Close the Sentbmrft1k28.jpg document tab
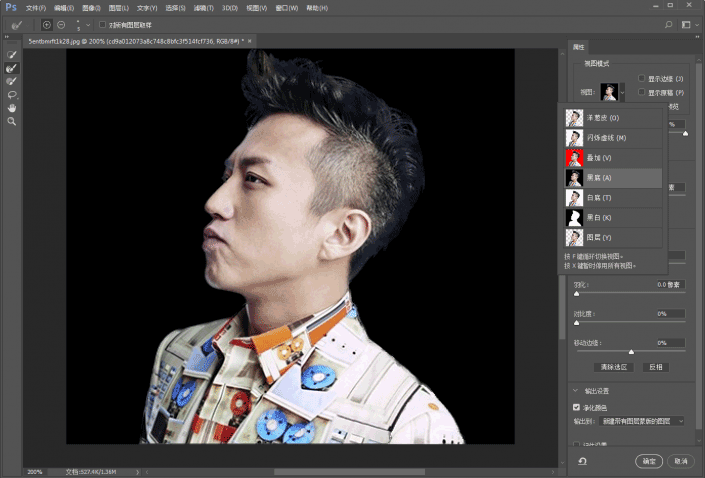Viewport: 705px width, 478px height. point(250,41)
